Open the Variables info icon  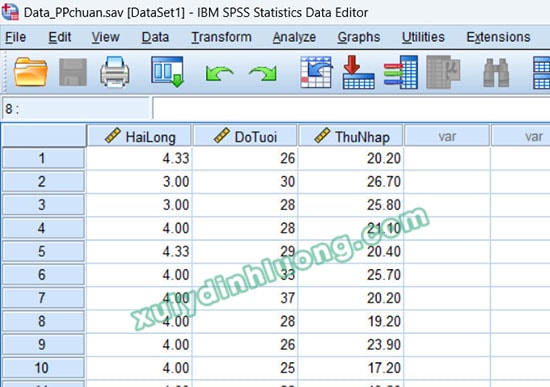coord(401,72)
